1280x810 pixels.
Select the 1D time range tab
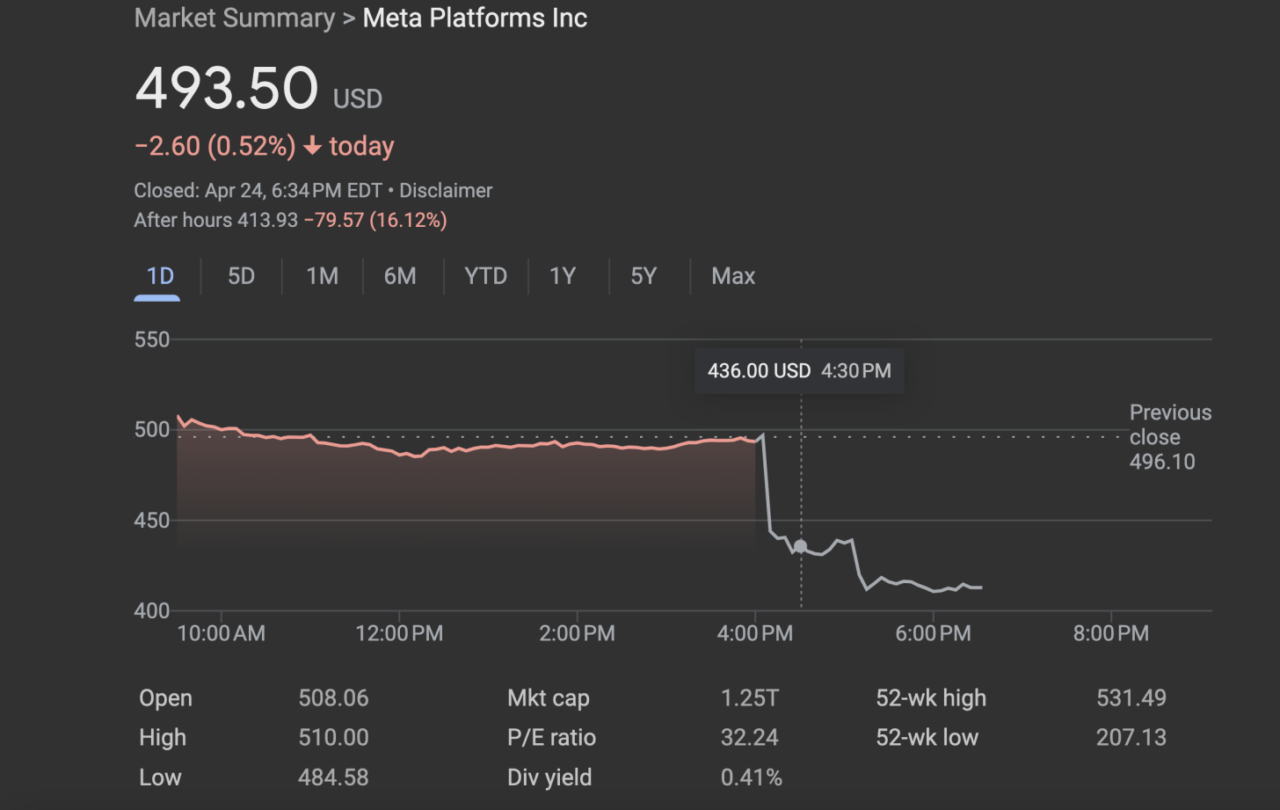(x=160, y=276)
